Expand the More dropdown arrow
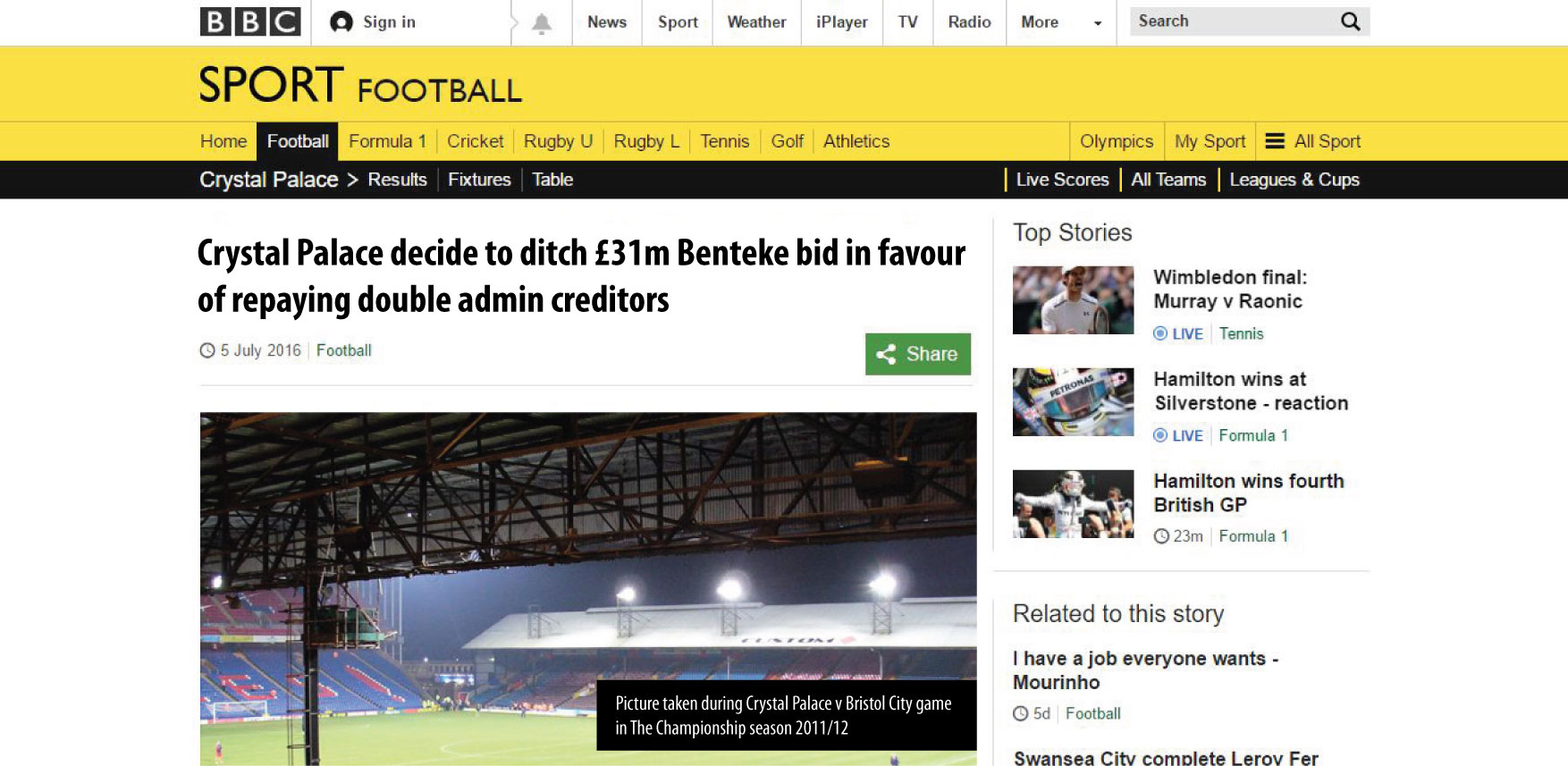Screen dimensions: 1568x766 [1098, 23]
